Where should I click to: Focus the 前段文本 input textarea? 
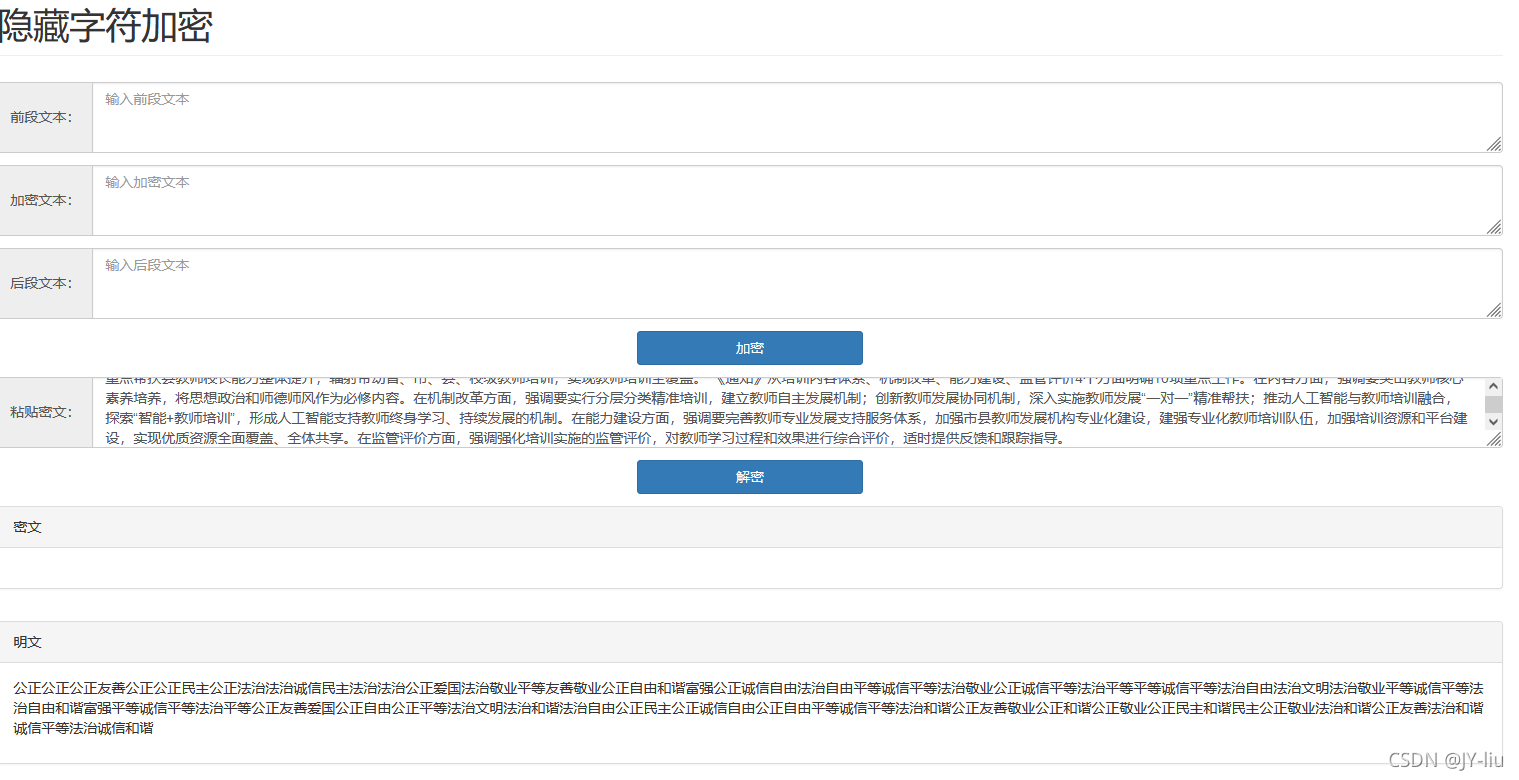(797, 117)
